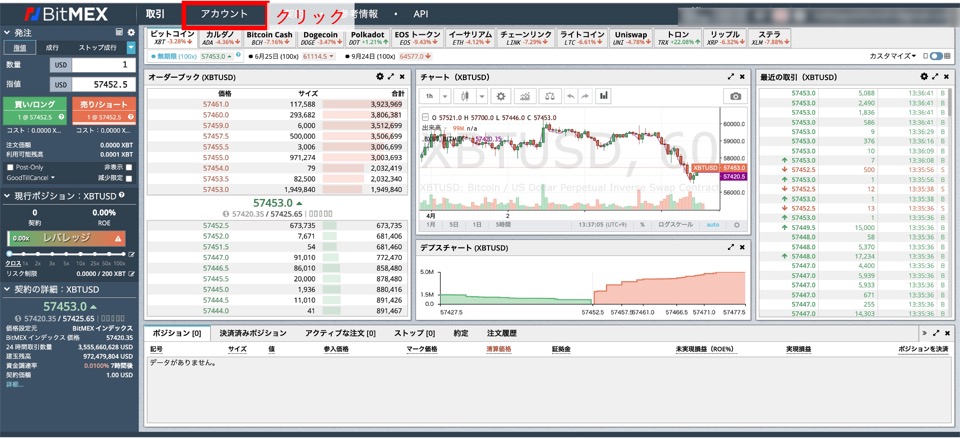
Task: Click the 売り/ショート button
Action: (x=104, y=110)
